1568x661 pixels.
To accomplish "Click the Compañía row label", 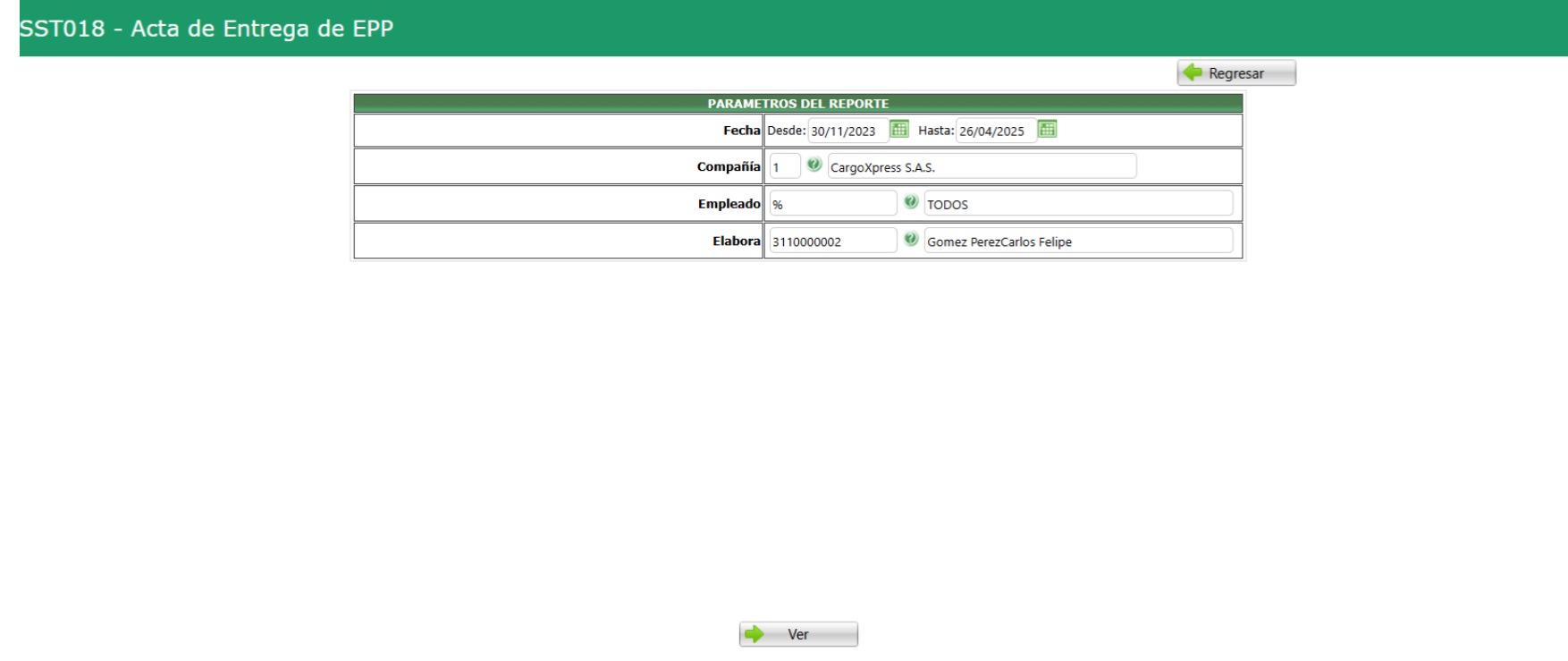I will [x=729, y=166].
